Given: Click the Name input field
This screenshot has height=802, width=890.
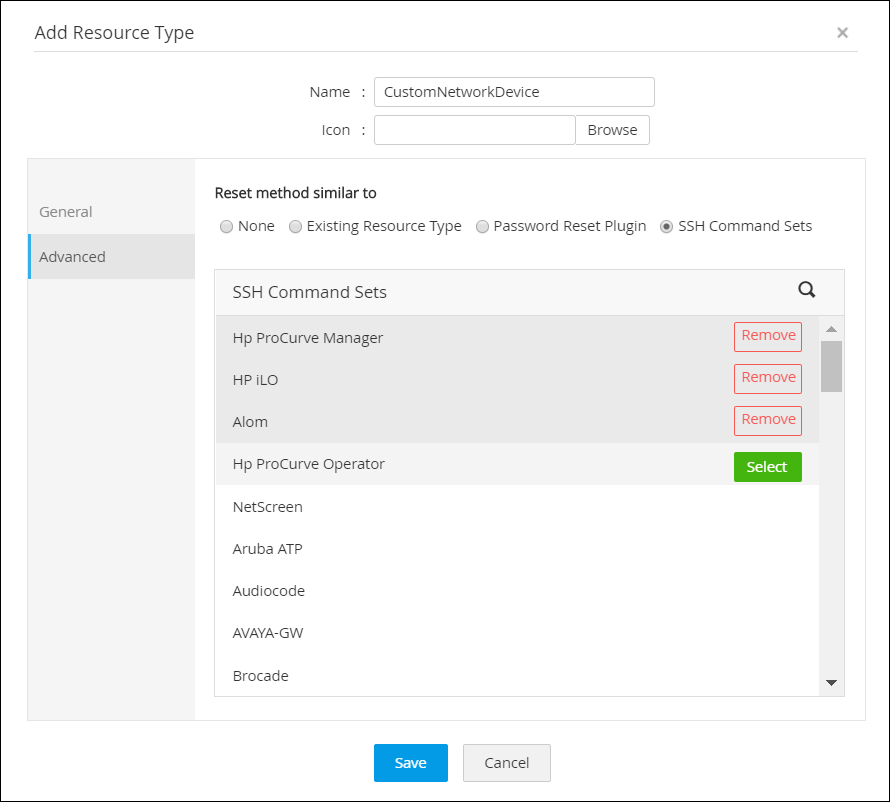Looking at the screenshot, I should point(513,92).
